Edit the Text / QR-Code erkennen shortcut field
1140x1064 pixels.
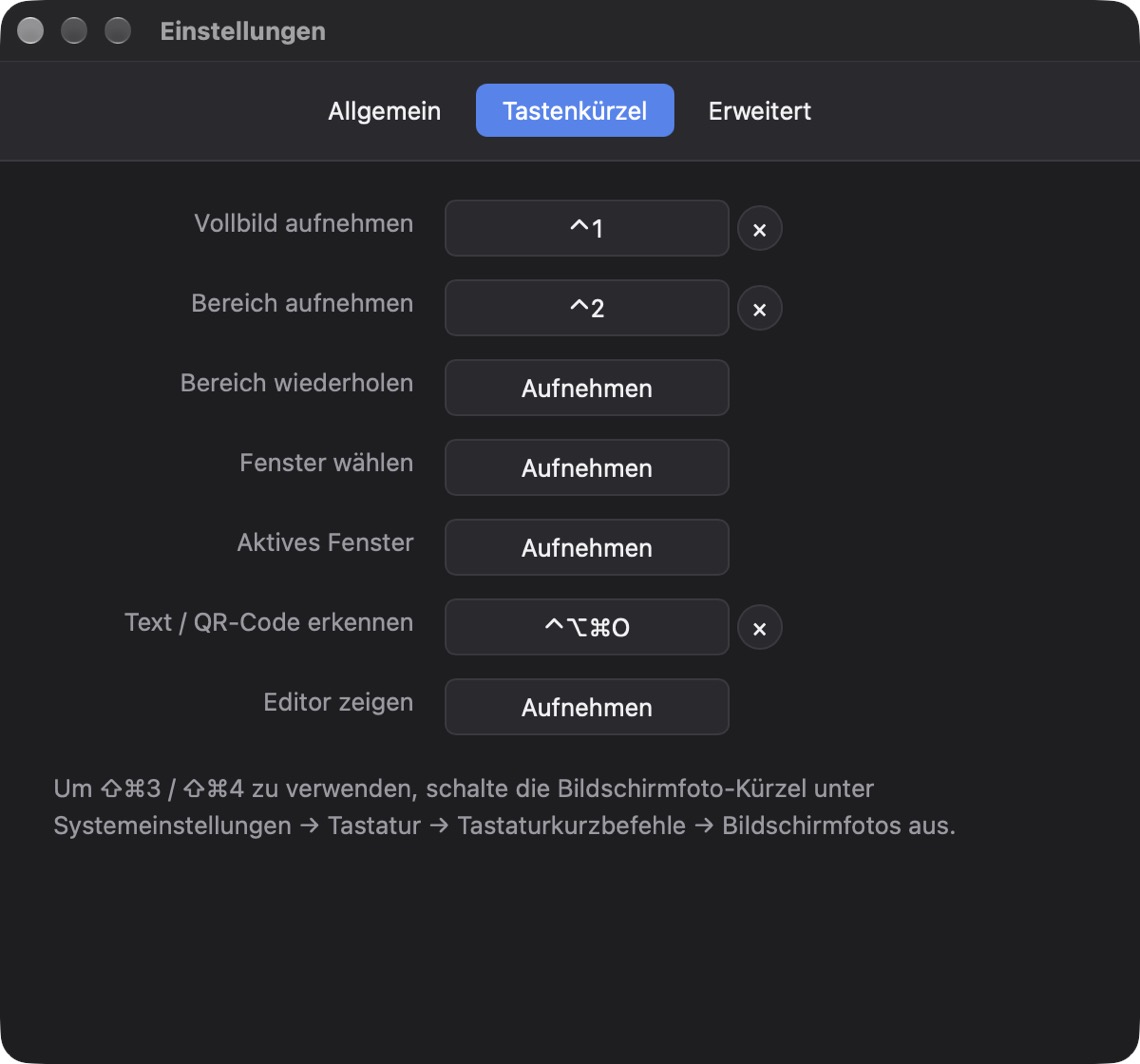click(x=587, y=627)
